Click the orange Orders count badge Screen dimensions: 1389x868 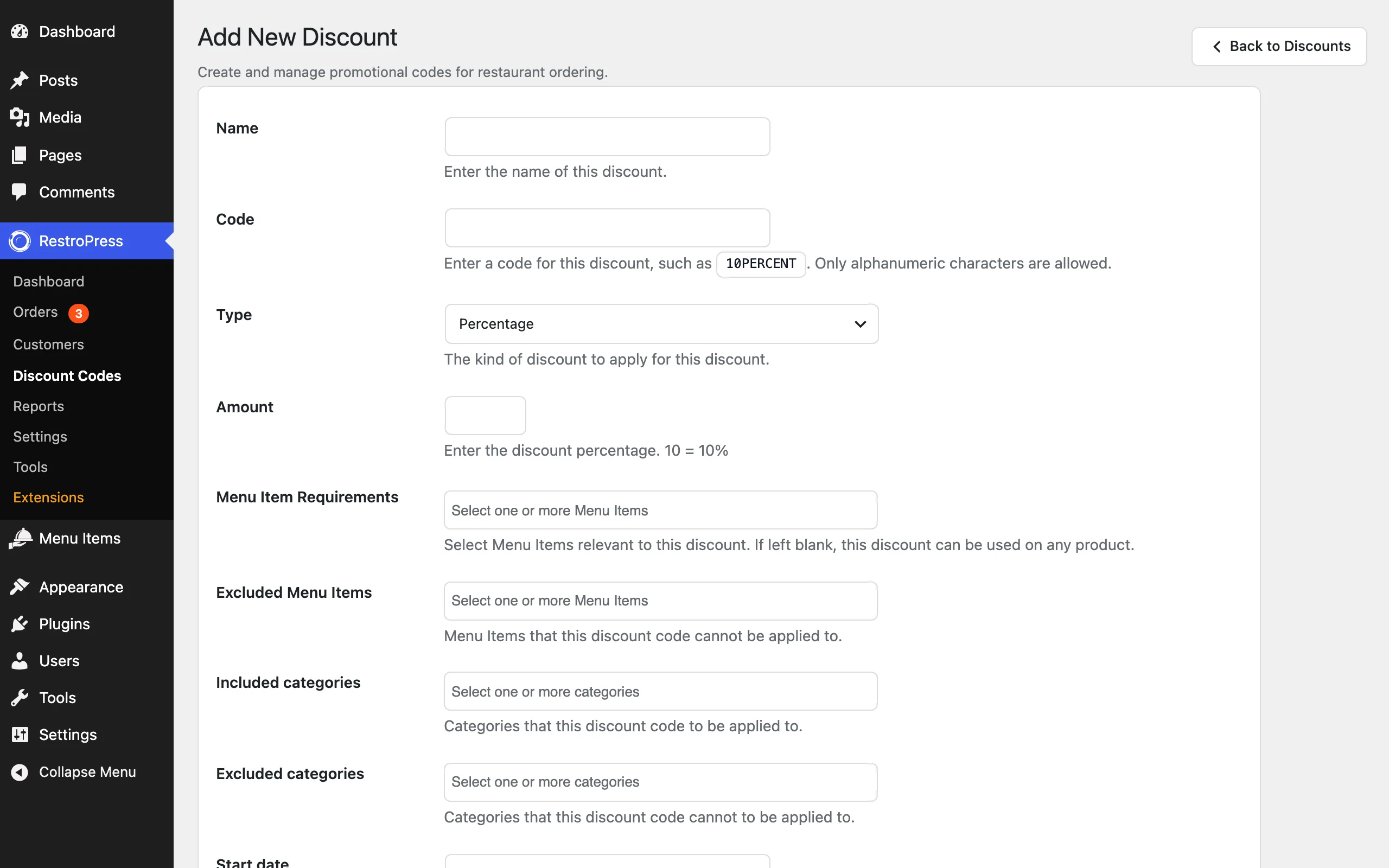pyautogui.click(x=79, y=314)
